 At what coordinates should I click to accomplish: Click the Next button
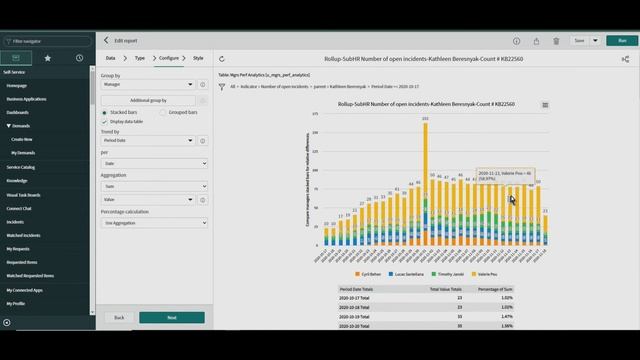(x=172, y=318)
